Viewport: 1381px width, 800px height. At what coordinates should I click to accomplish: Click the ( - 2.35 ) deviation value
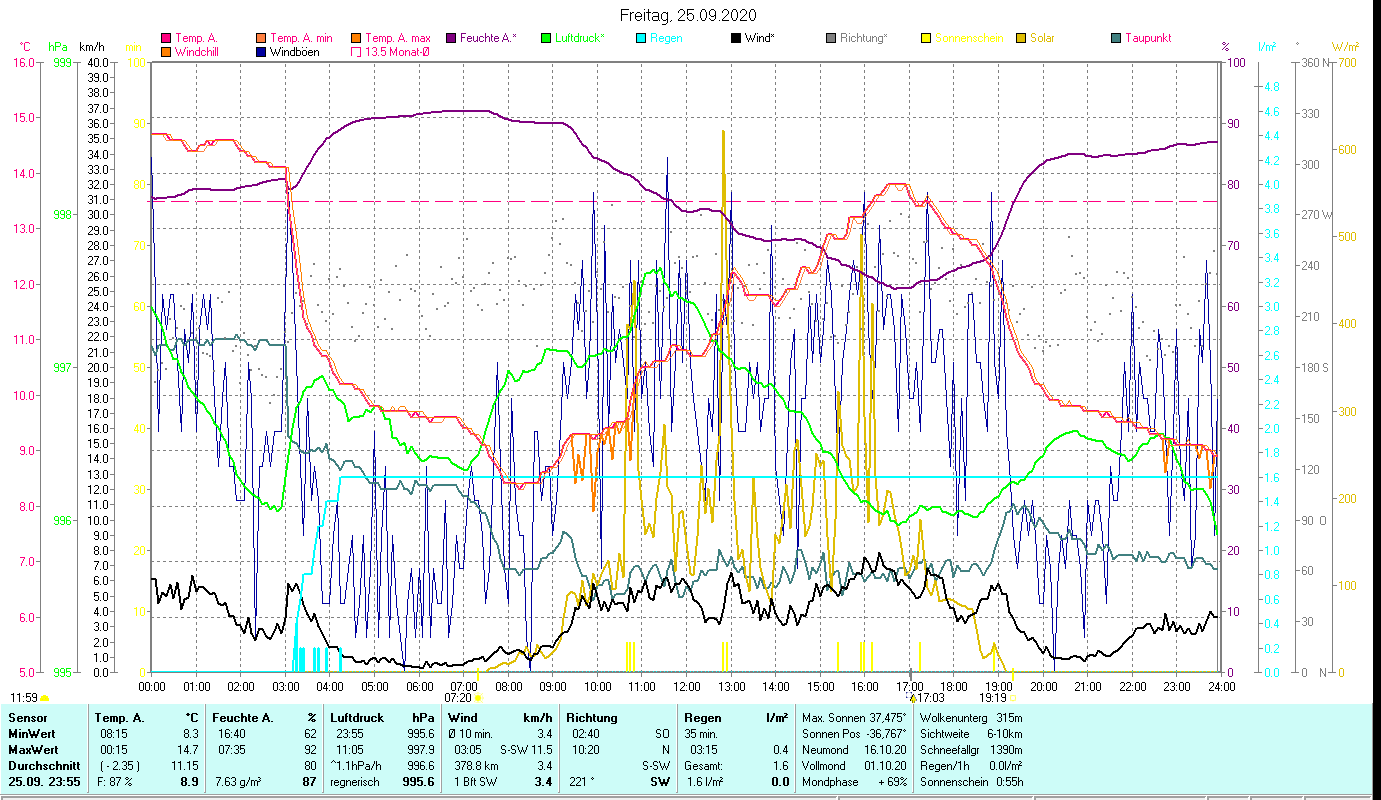click(x=120, y=766)
